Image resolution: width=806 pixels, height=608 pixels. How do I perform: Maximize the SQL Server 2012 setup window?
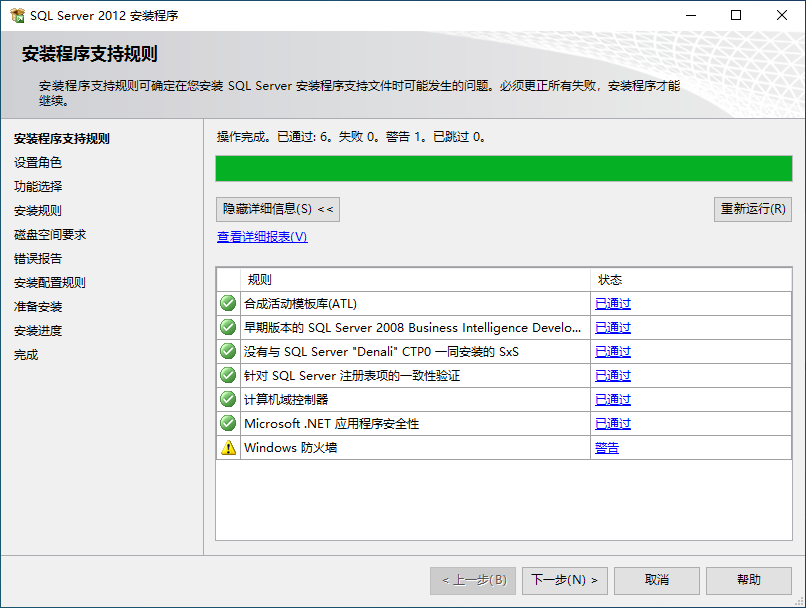tap(736, 15)
